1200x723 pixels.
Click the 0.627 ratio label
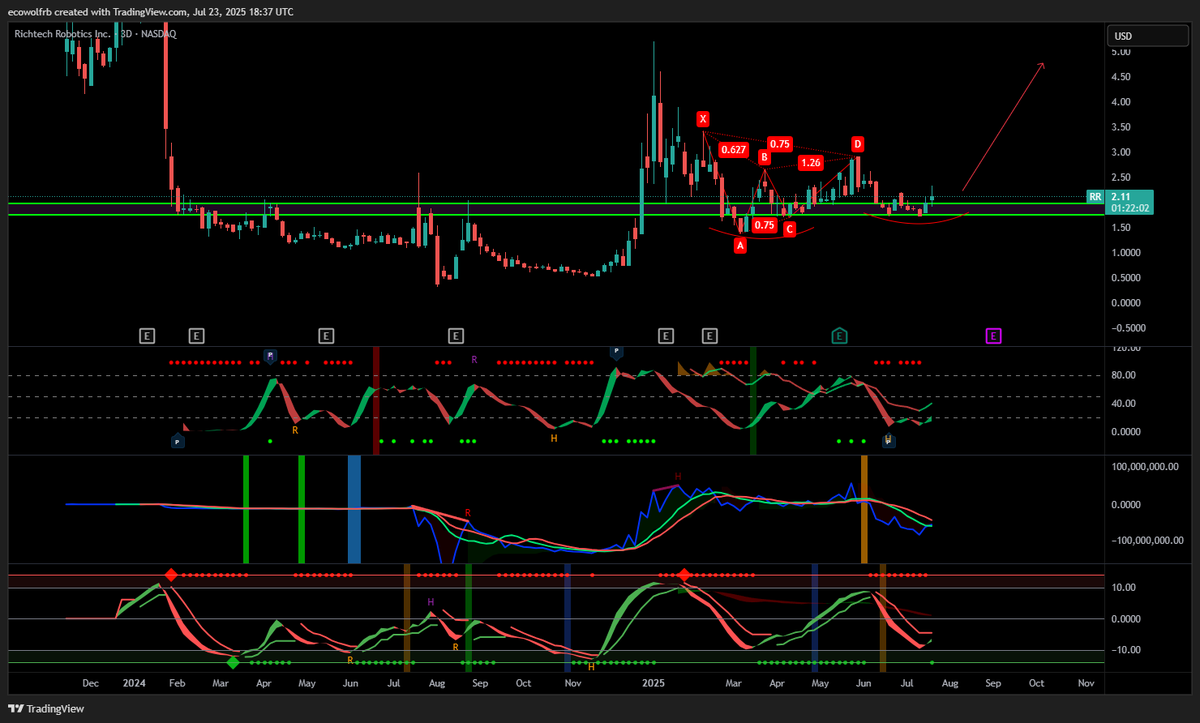pyautogui.click(x=734, y=150)
